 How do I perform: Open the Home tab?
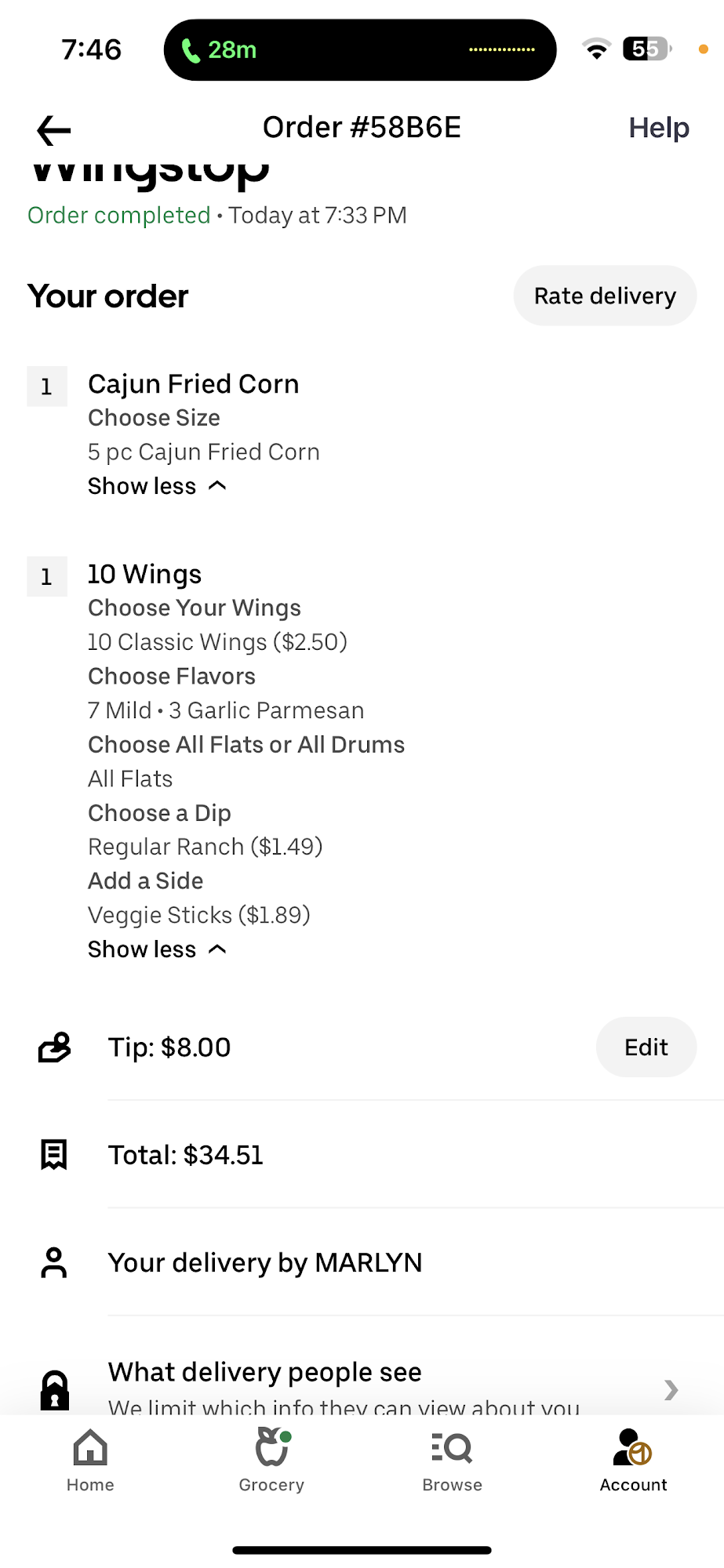90,1459
